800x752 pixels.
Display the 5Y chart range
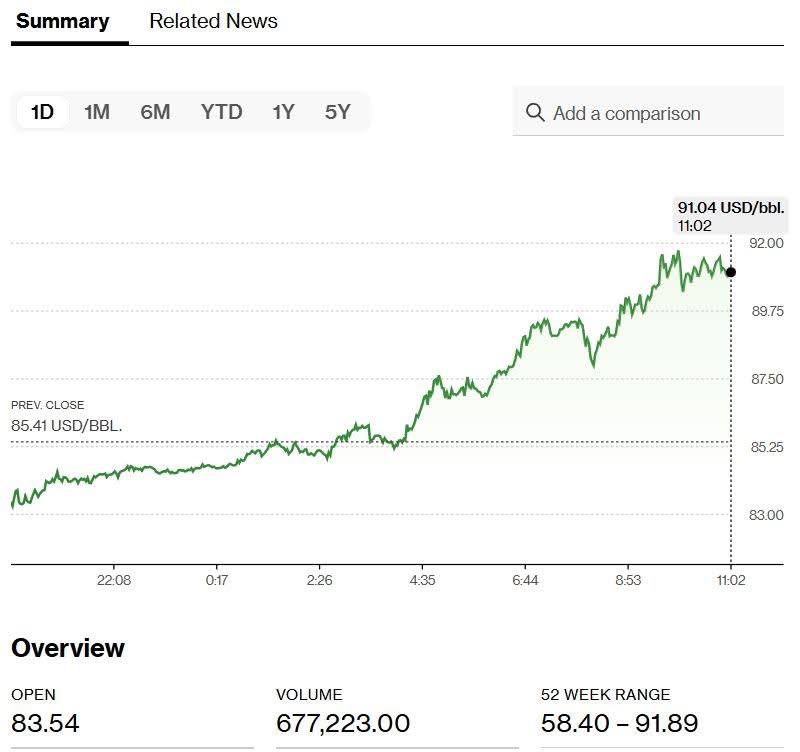pos(338,112)
